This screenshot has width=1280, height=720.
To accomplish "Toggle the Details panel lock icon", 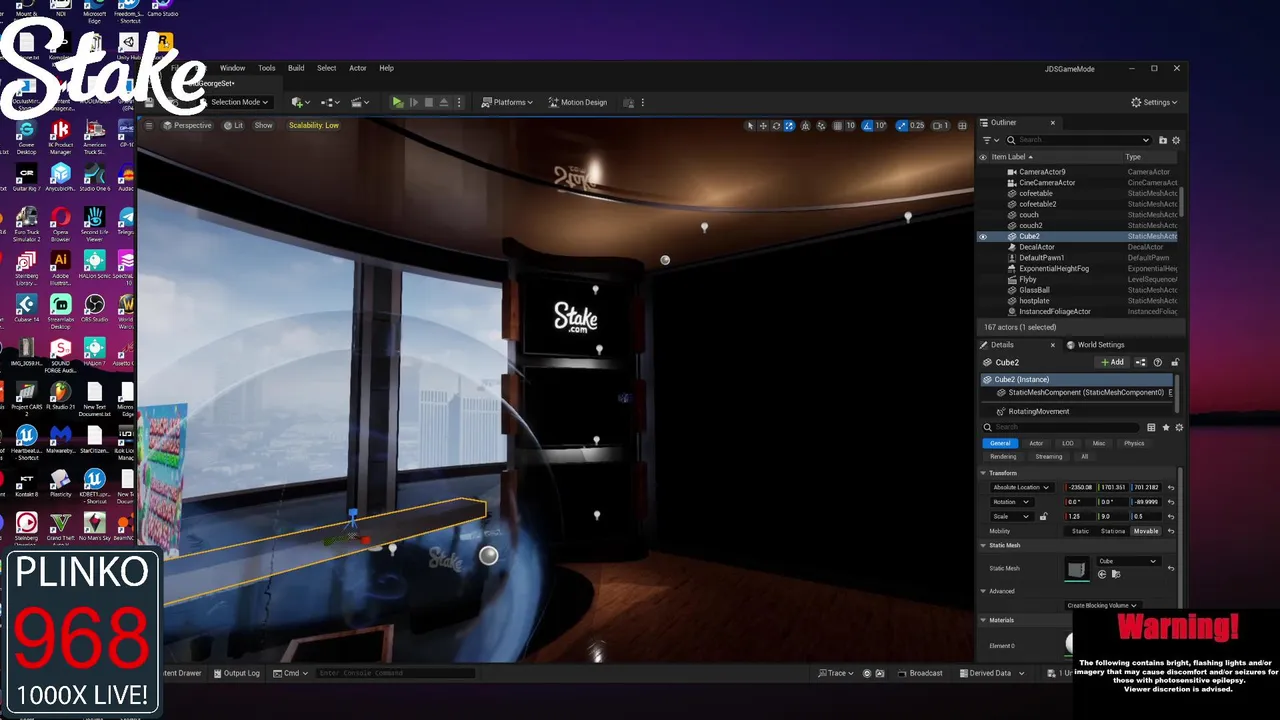I will coord(1174,362).
